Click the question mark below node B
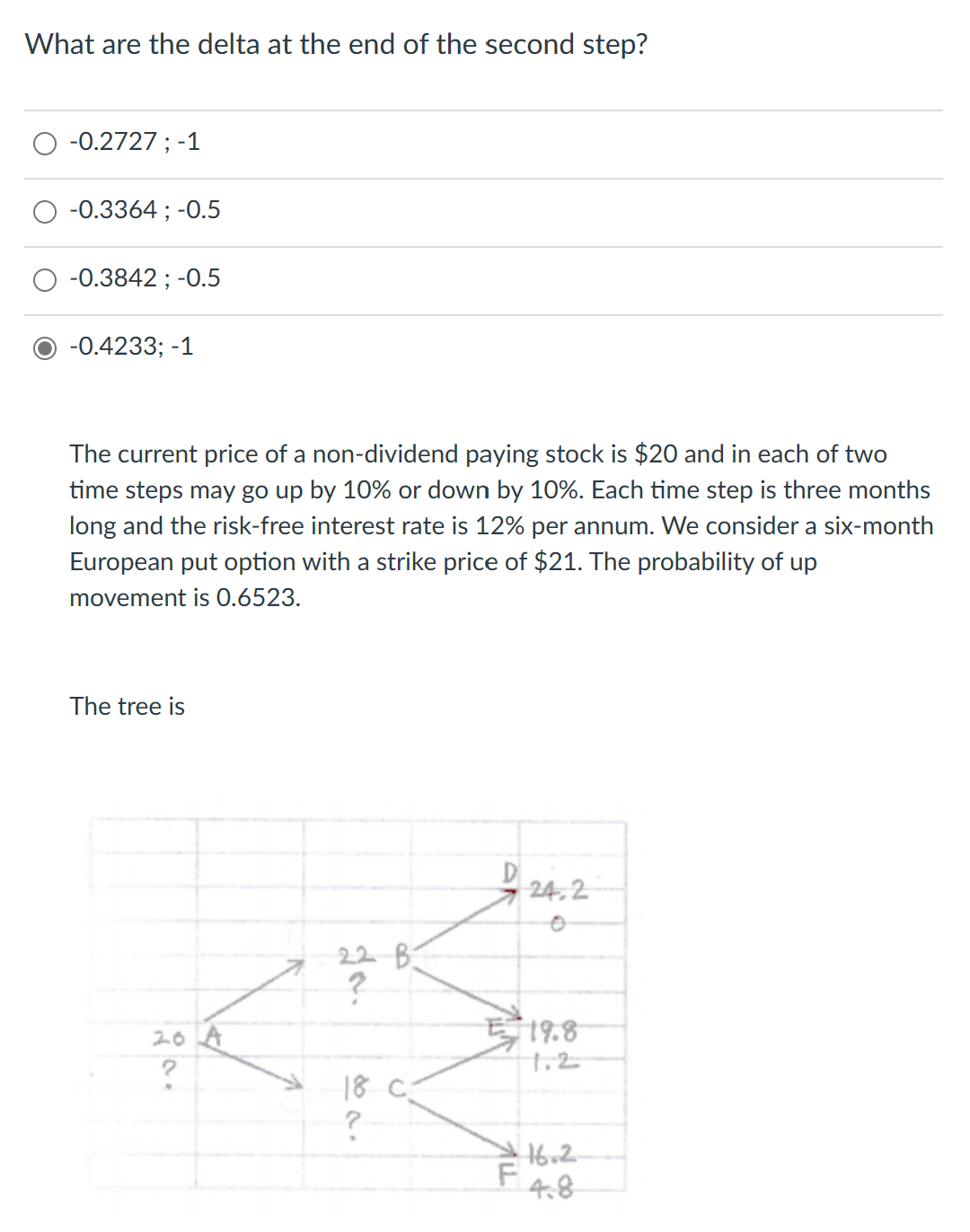Screen dimensions: 970x1232 coord(356,986)
